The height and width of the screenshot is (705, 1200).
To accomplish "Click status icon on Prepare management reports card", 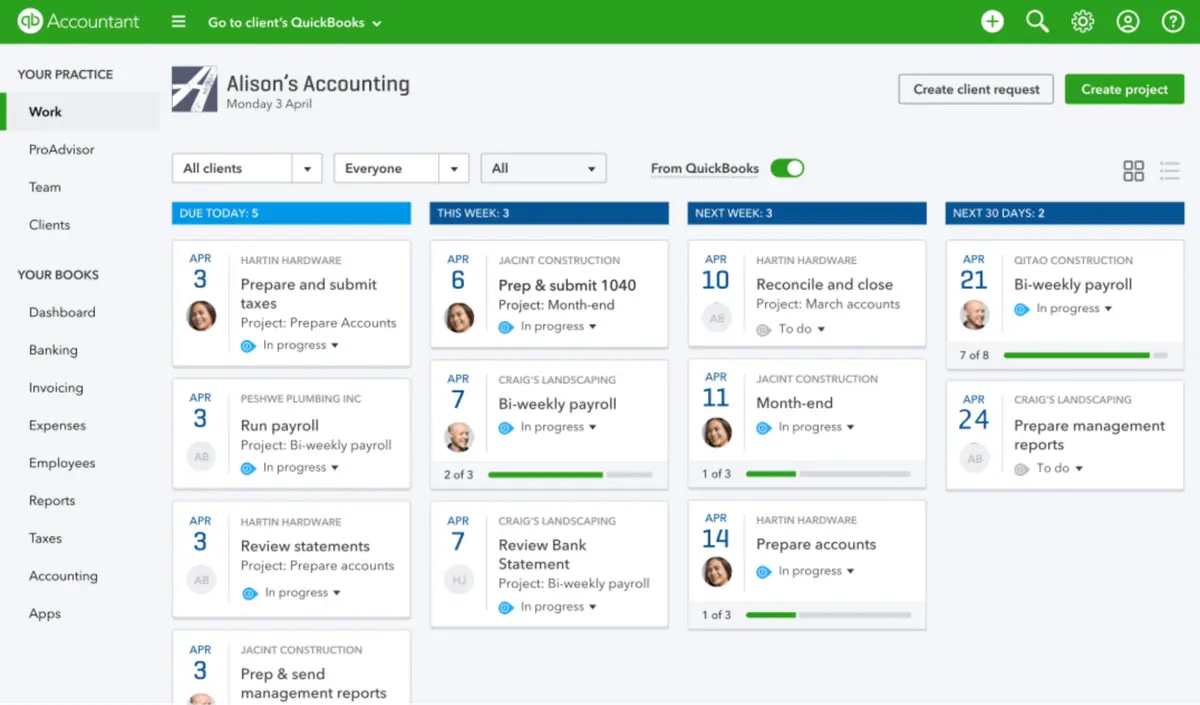I will point(1022,468).
